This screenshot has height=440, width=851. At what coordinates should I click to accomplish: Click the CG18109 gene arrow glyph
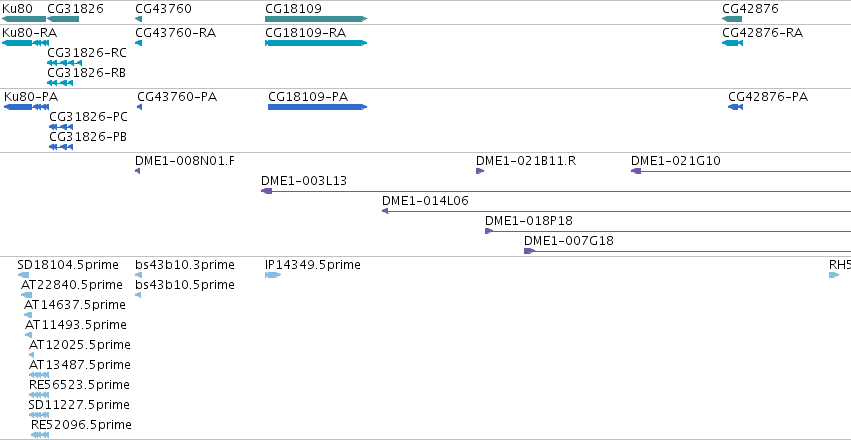pyautogui.click(x=315, y=19)
